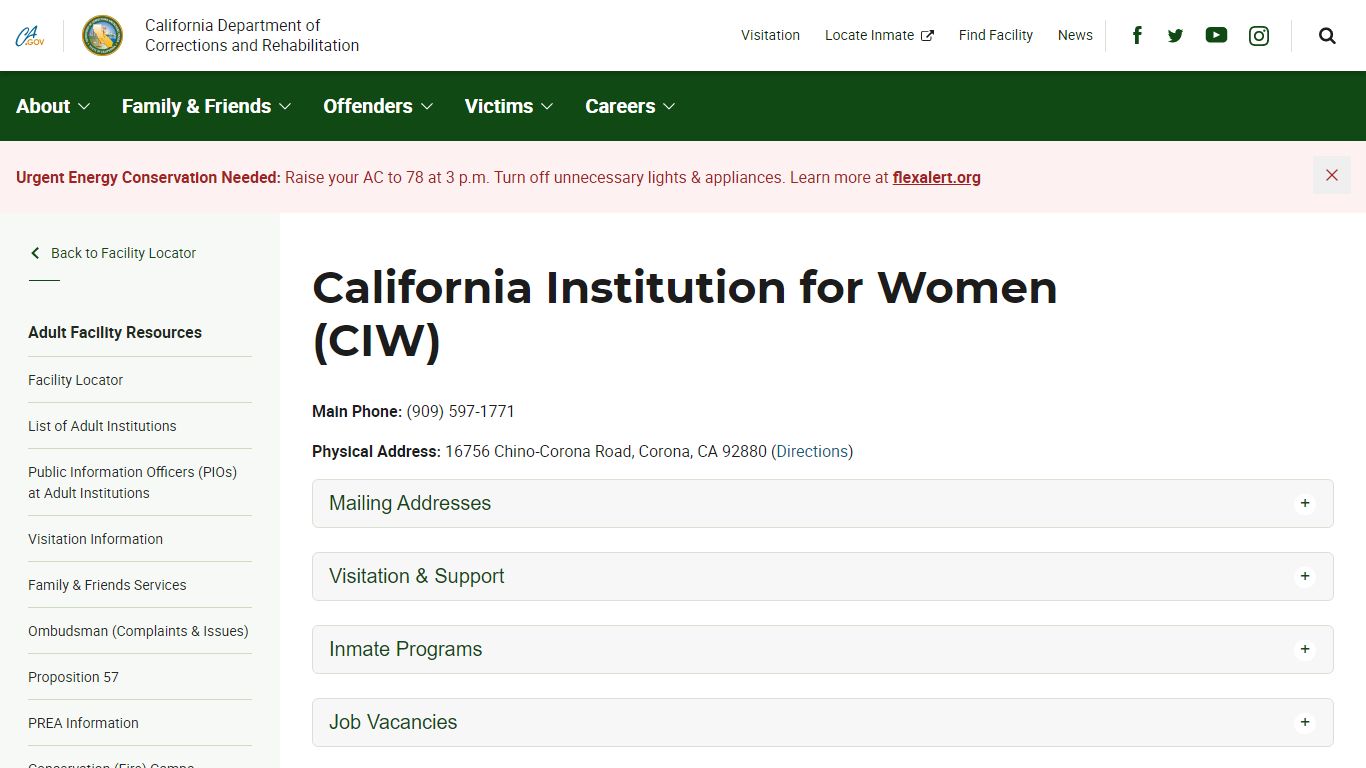Click the external-link icon beside Locate Inmate
The height and width of the screenshot is (768, 1366).
coord(927,35)
